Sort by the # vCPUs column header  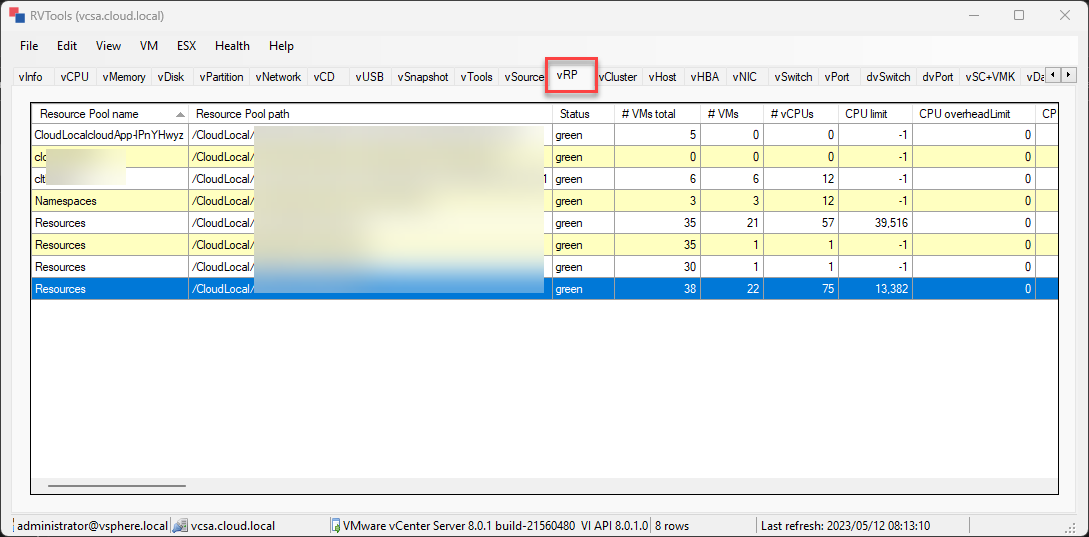pos(801,114)
